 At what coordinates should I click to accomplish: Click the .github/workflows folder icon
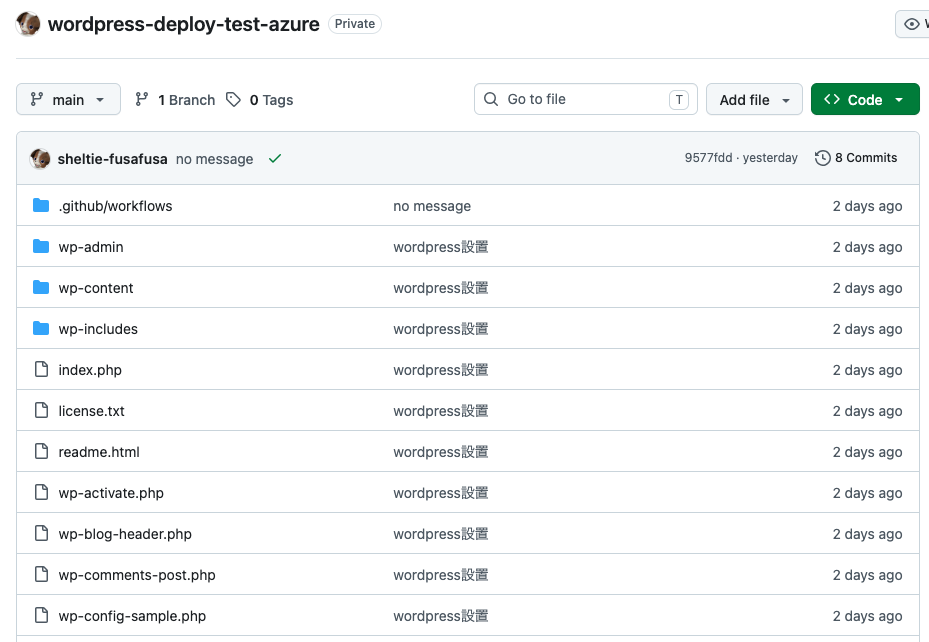point(41,206)
